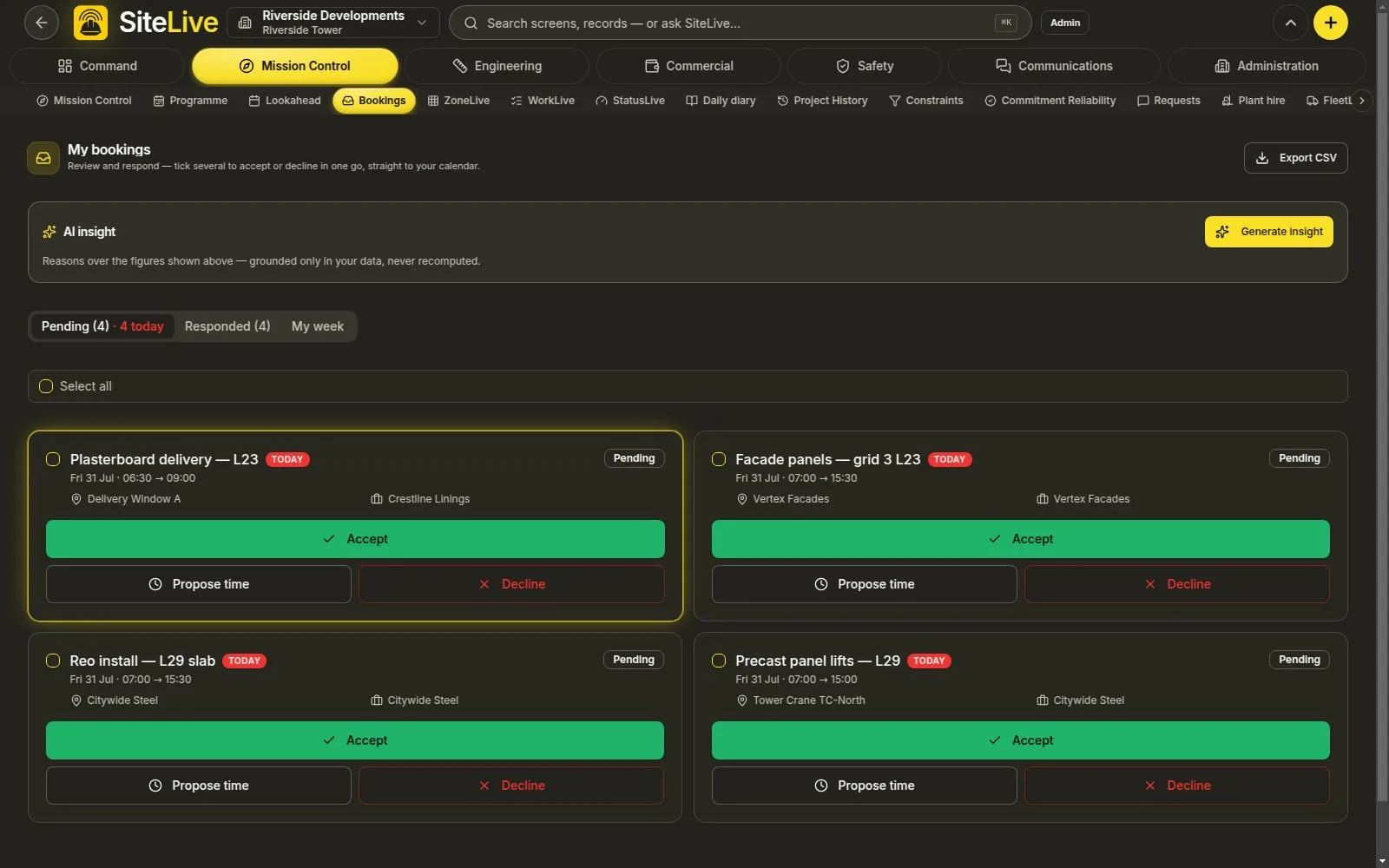Open ZoneLive in the sub-navigation
This screenshot has width=1389, height=868.
click(458, 101)
